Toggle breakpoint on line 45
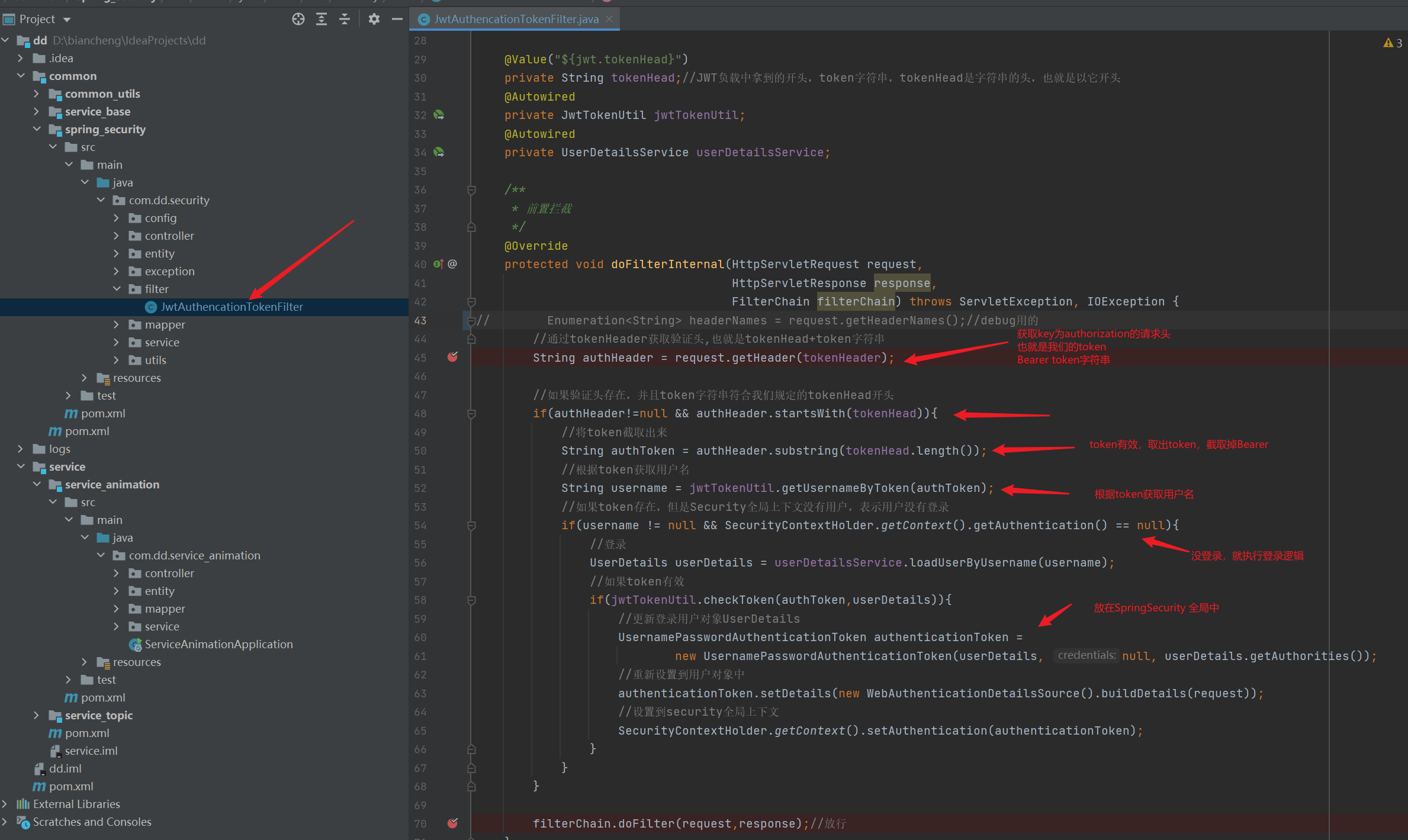 click(452, 357)
